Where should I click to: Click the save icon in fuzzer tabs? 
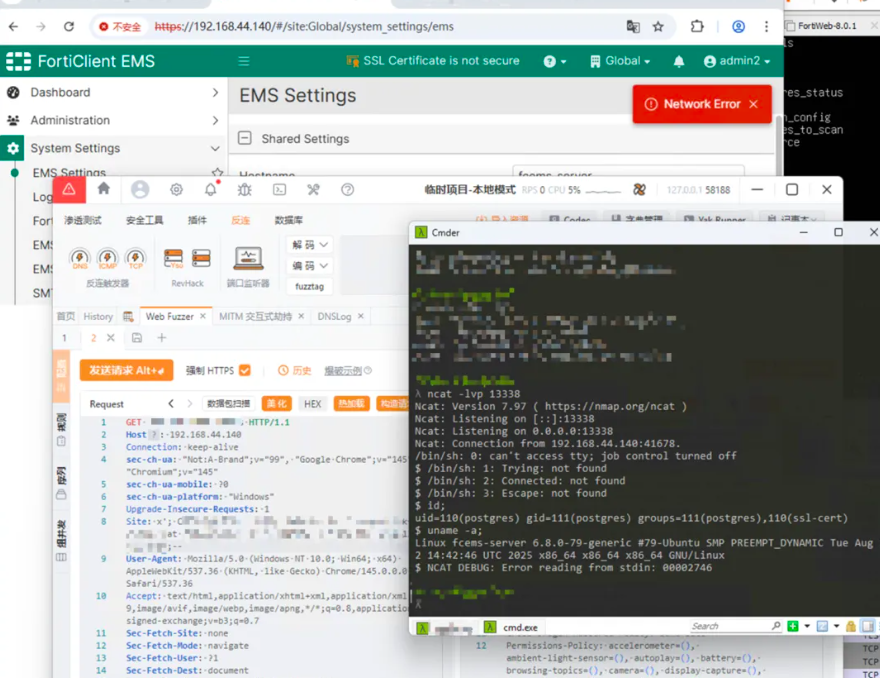[137, 337]
